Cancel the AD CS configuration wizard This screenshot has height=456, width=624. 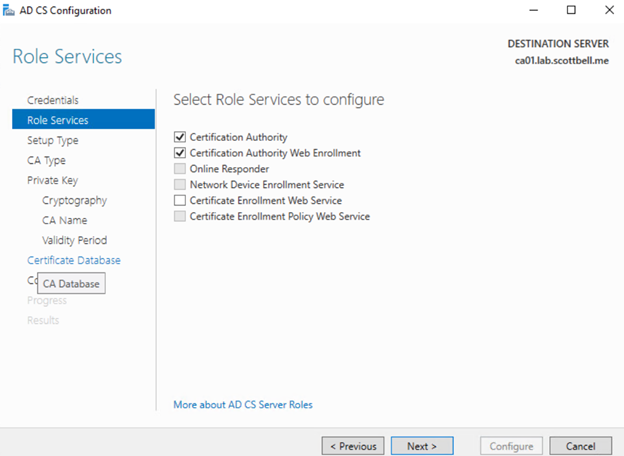click(580, 446)
